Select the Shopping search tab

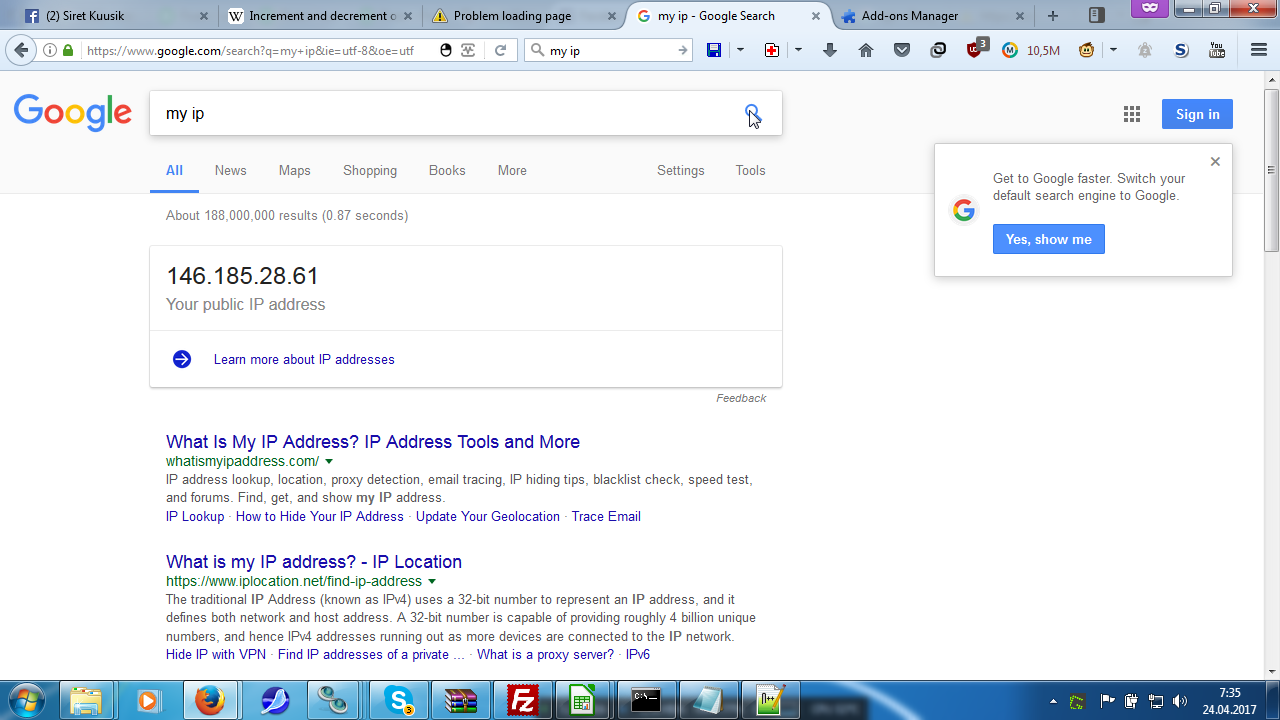pyautogui.click(x=370, y=170)
